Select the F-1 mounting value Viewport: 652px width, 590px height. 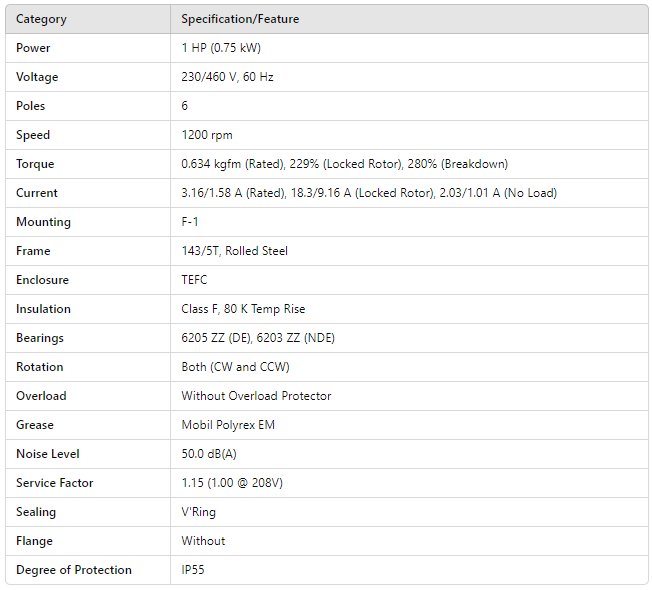[190, 222]
